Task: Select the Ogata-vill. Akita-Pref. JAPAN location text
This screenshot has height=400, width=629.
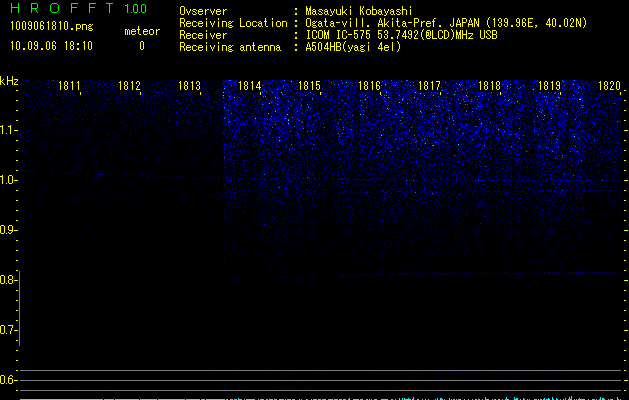Action: [x=446, y=23]
